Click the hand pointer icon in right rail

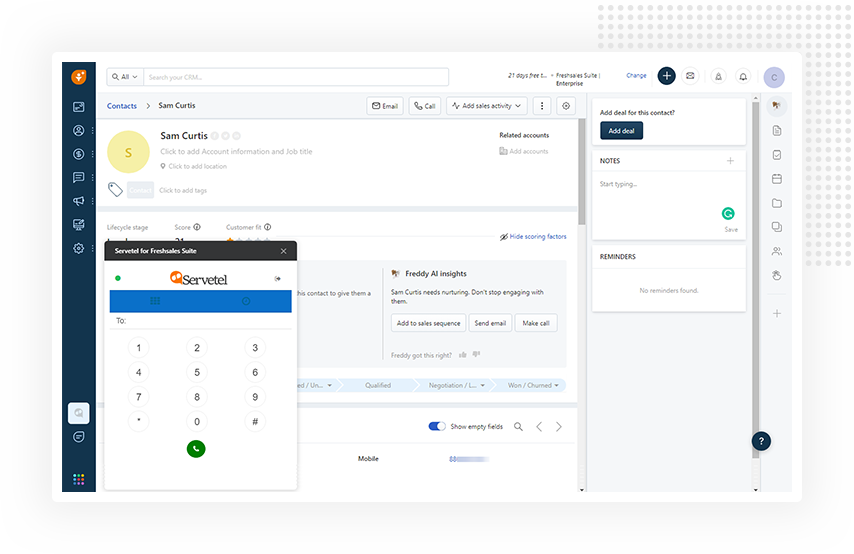[x=777, y=275]
